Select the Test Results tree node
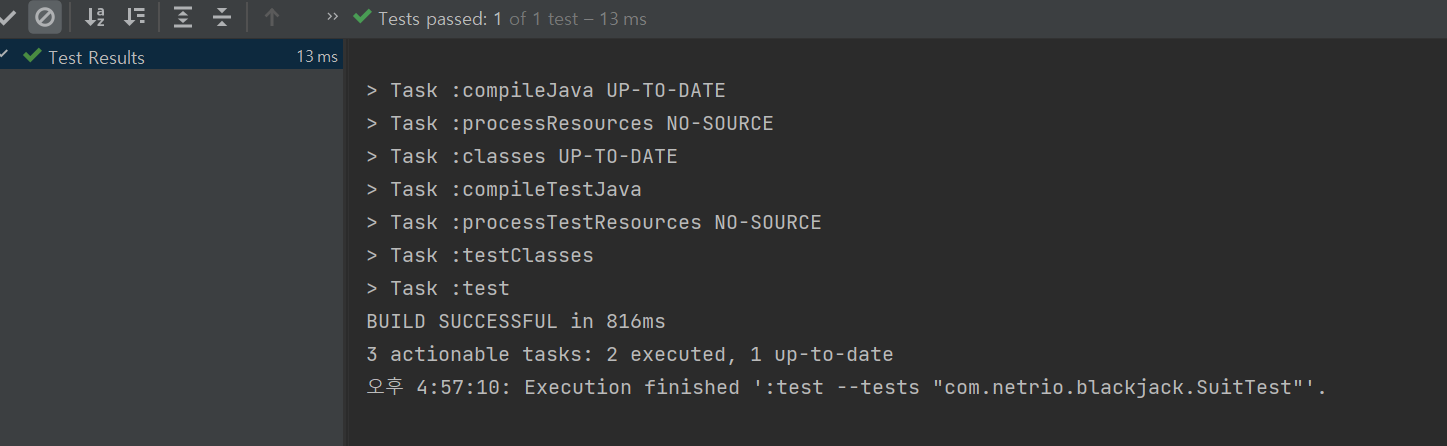Viewport: 1447px width, 446px height. pos(96,57)
